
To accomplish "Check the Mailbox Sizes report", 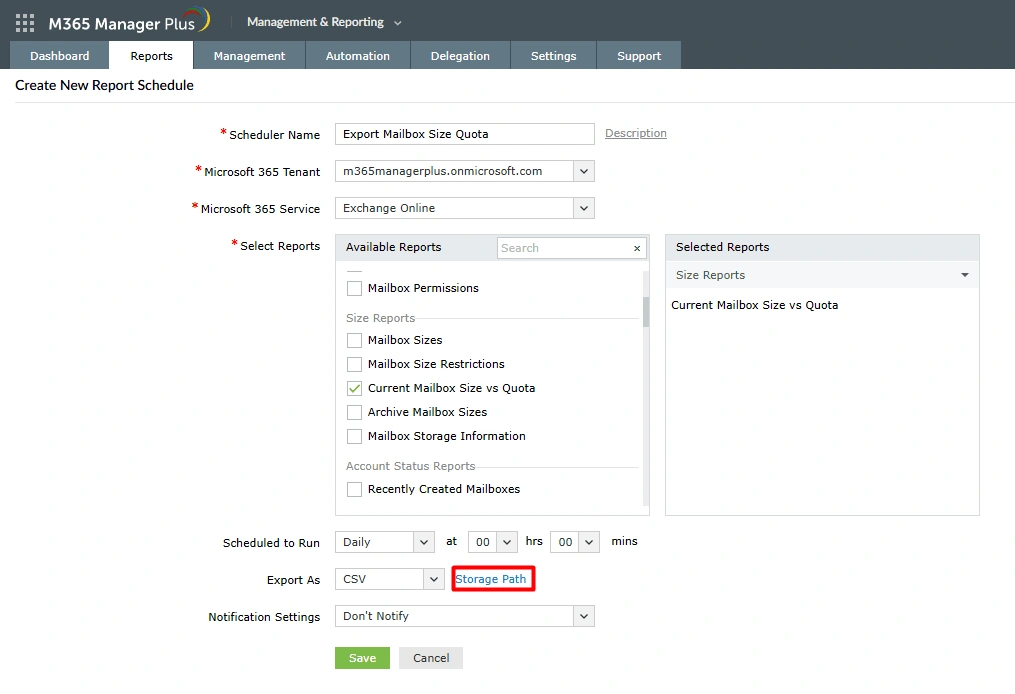I will coord(354,340).
